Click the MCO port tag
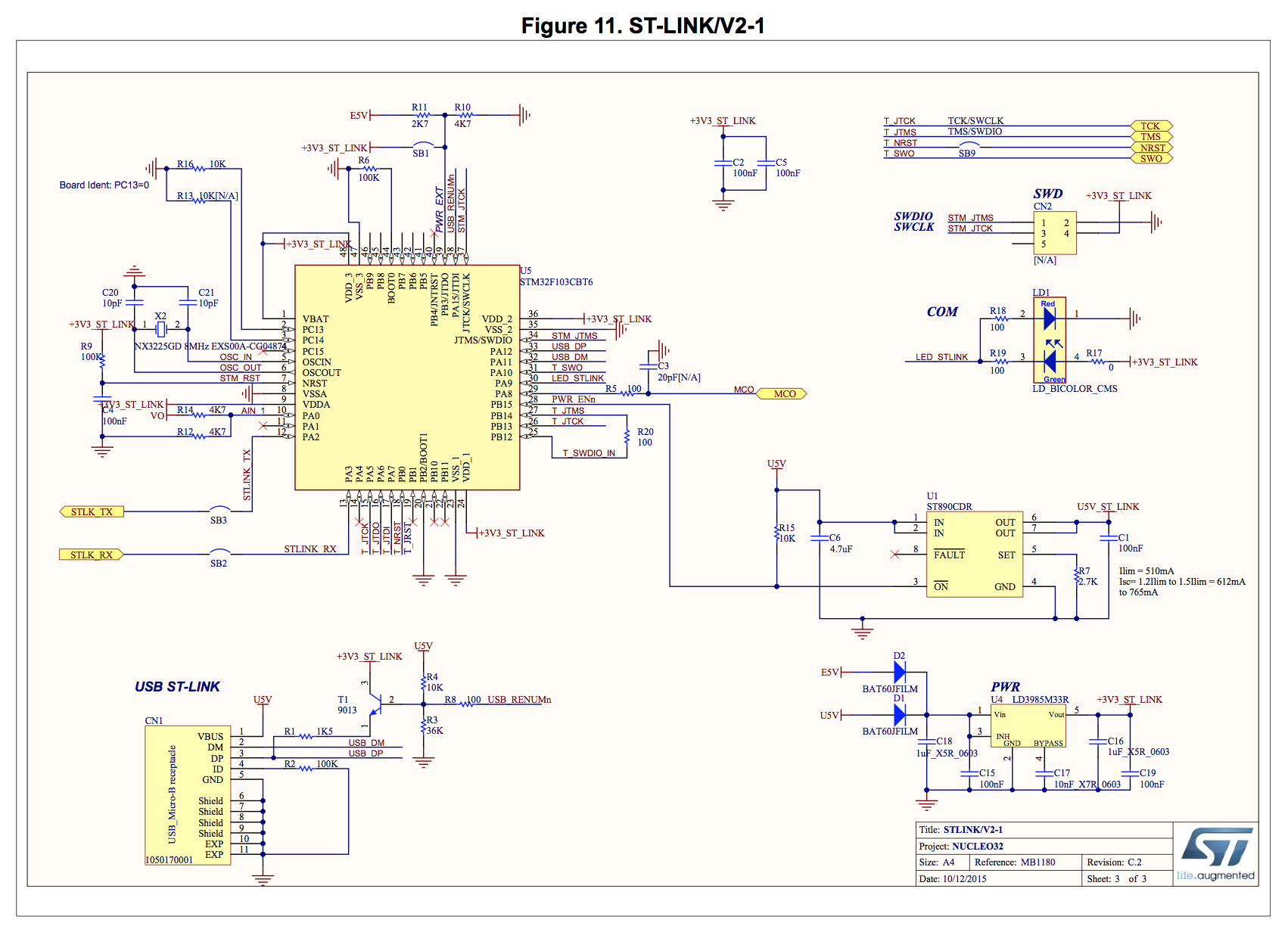 tap(782, 393)
